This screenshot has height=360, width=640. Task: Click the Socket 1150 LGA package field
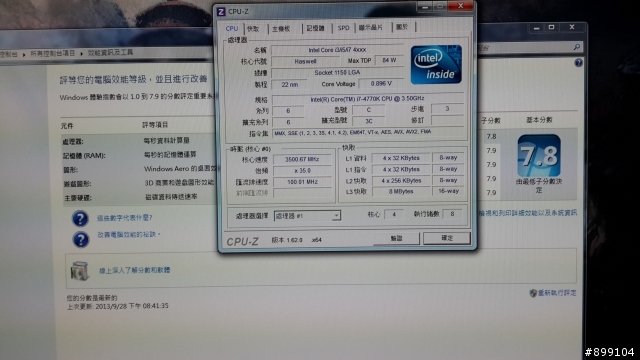pos(337,73)
